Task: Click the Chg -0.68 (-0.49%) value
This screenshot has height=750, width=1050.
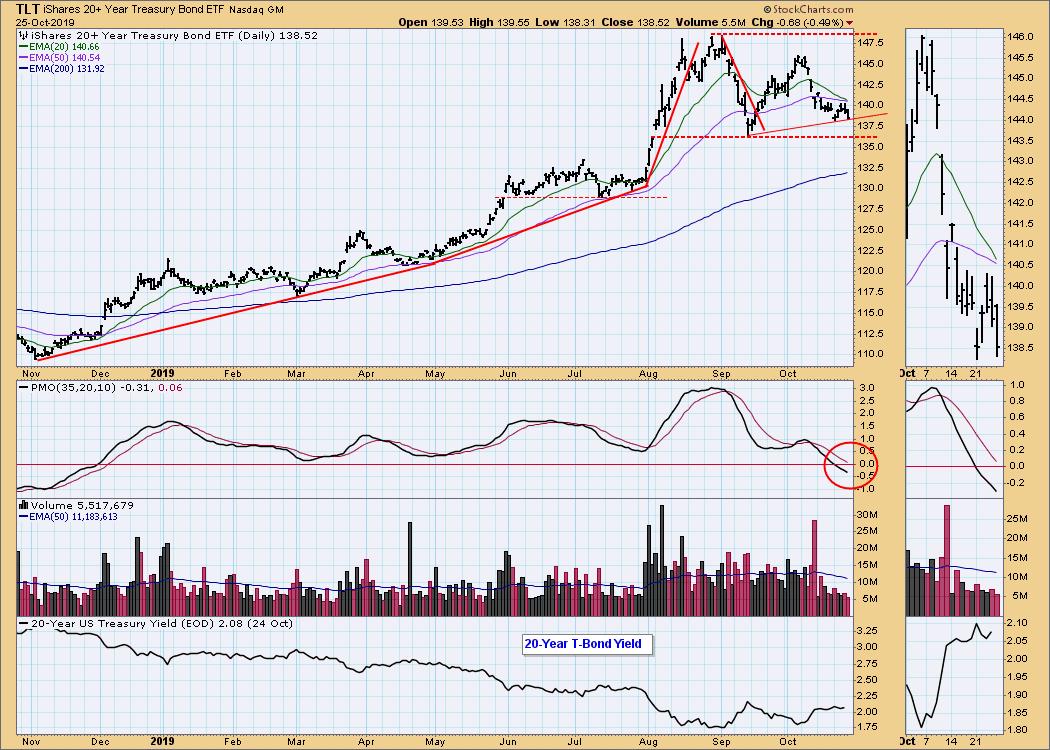Action: [x=798, y=22]
